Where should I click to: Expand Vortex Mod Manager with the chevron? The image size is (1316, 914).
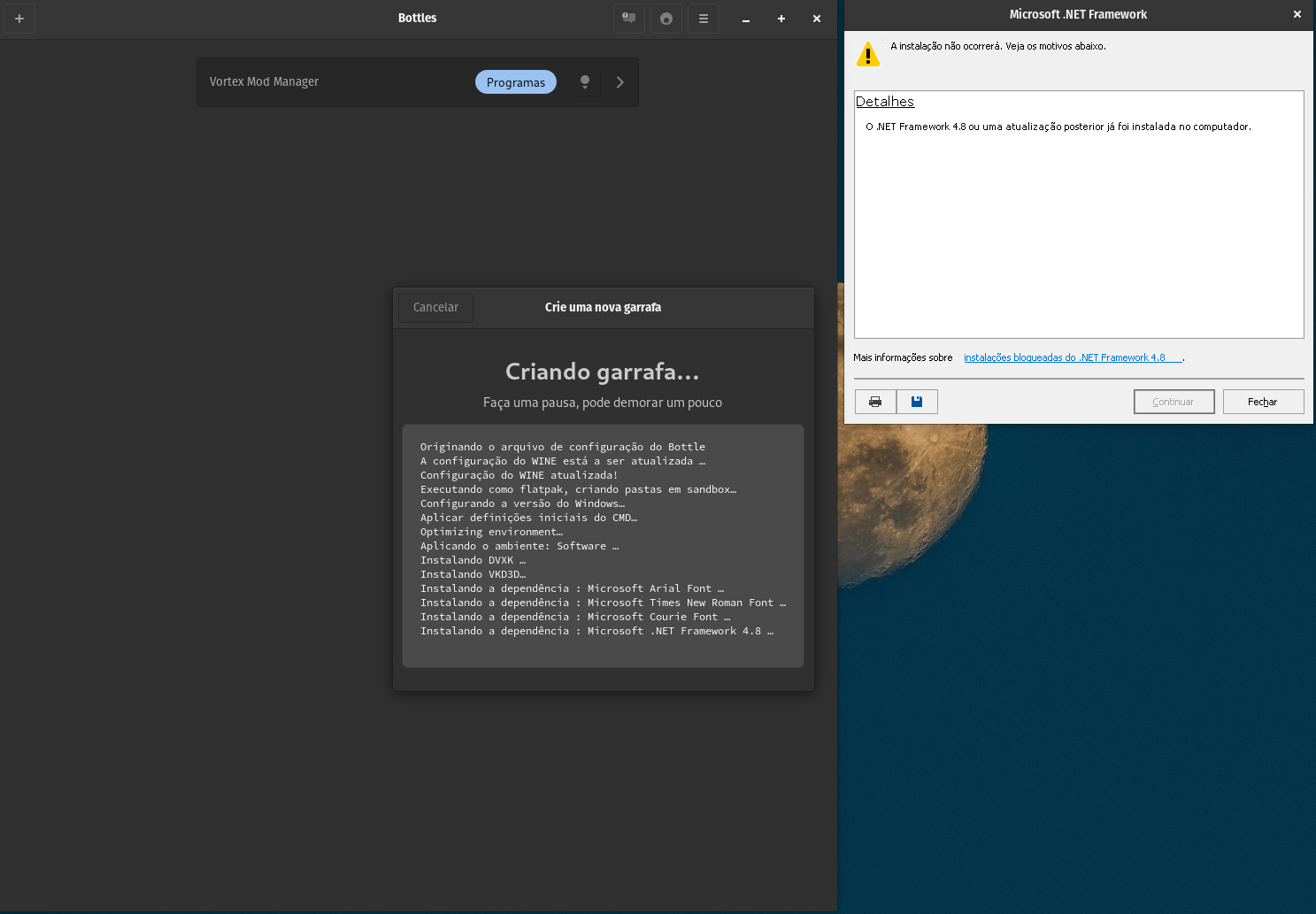(x=620, y=81)
